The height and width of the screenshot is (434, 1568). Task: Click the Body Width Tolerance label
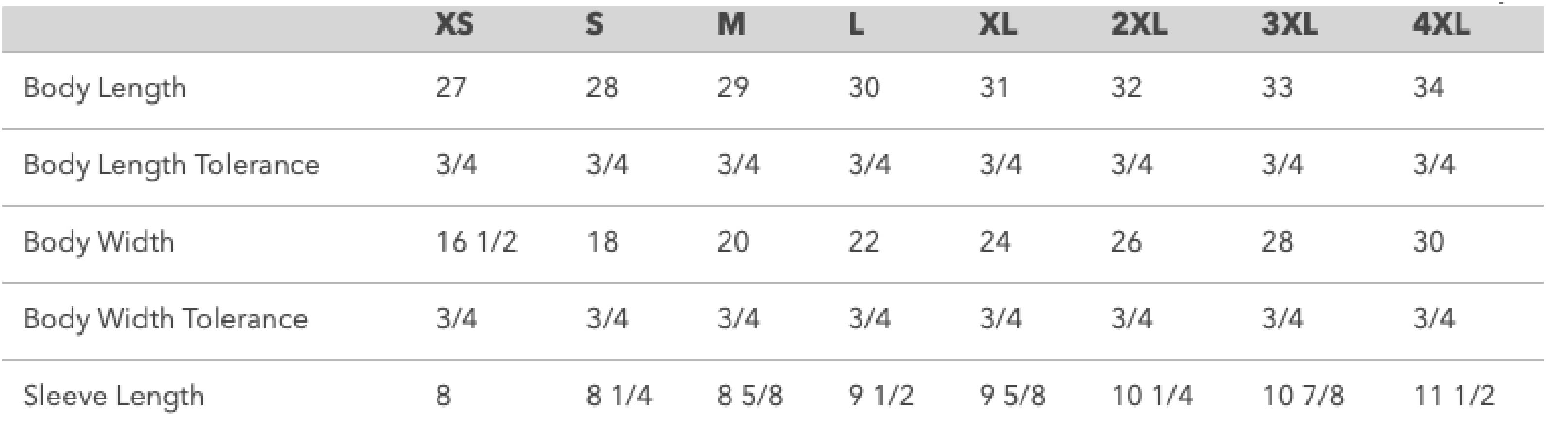(x=165, y=319)
